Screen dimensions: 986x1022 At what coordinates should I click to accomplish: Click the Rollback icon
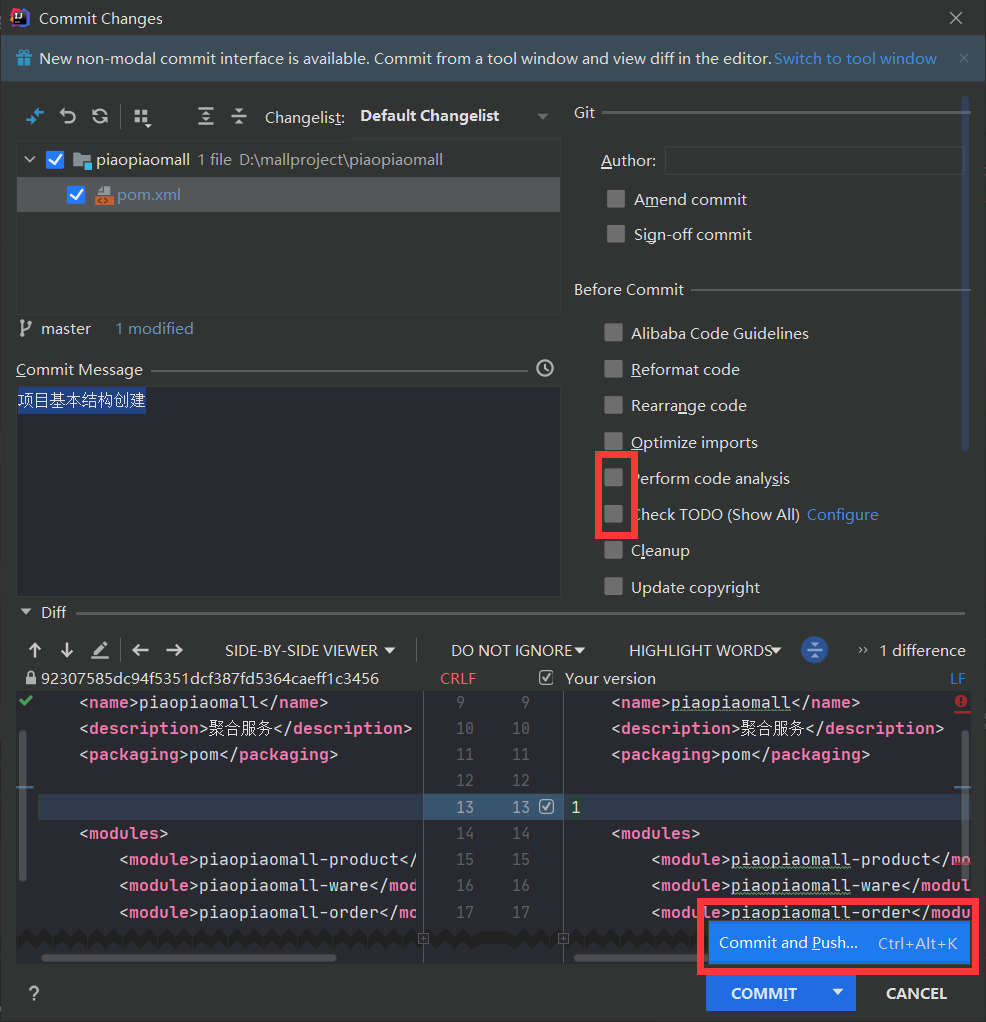[68, 117]
